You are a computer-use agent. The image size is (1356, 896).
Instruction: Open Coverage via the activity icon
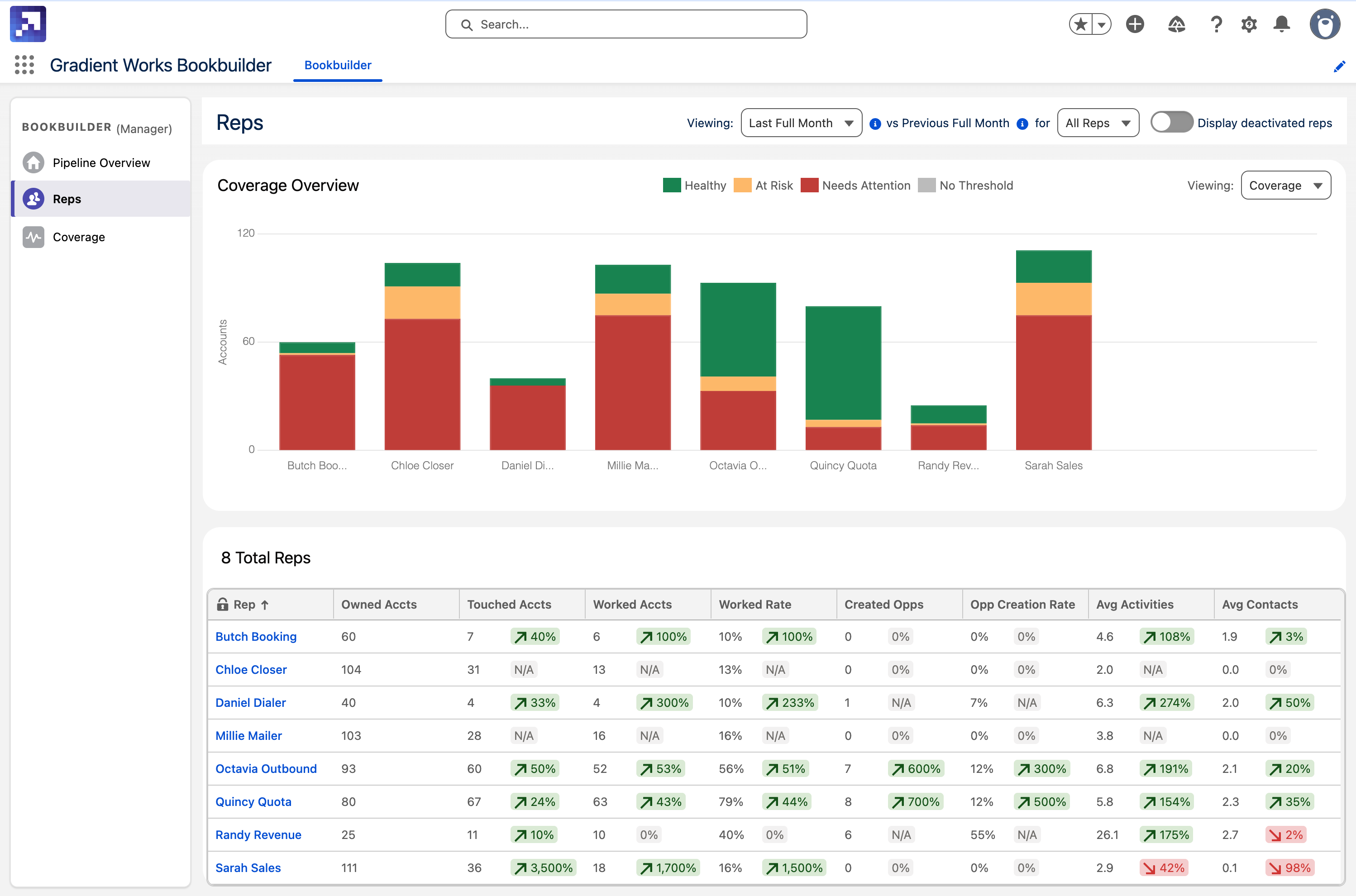[x=33, y=237]
